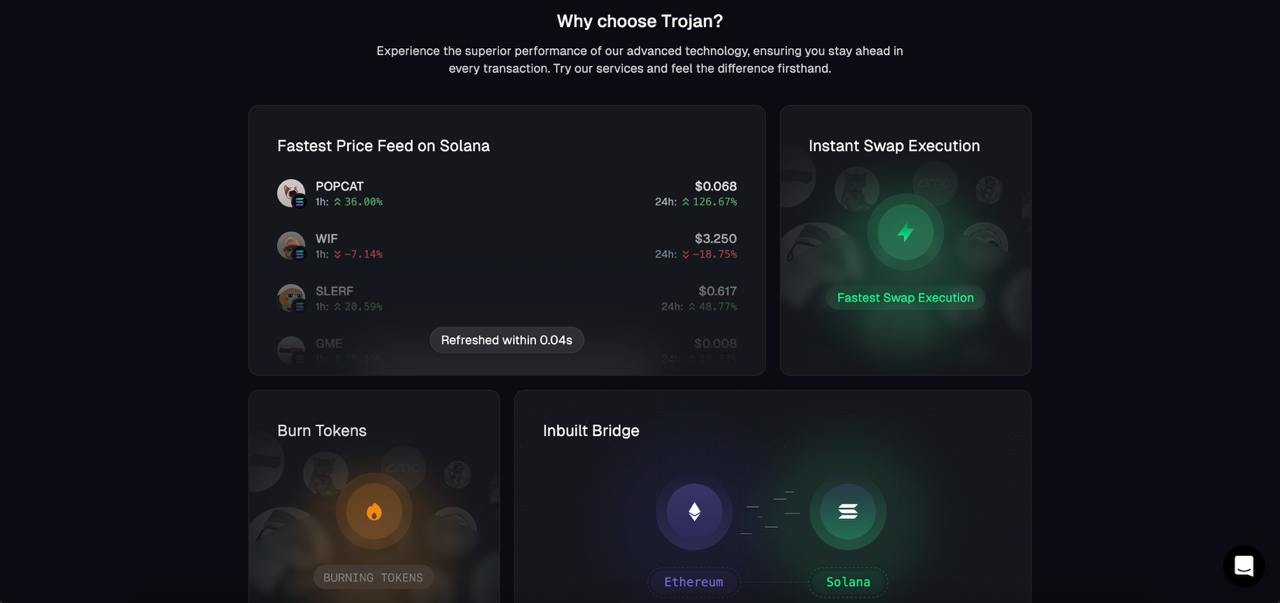Image resolution: width=1280 pixels, height=603 pixels.
Task: Click the Burn Tokens card heading
Action: pyautogui.click(x=322, y=431)
